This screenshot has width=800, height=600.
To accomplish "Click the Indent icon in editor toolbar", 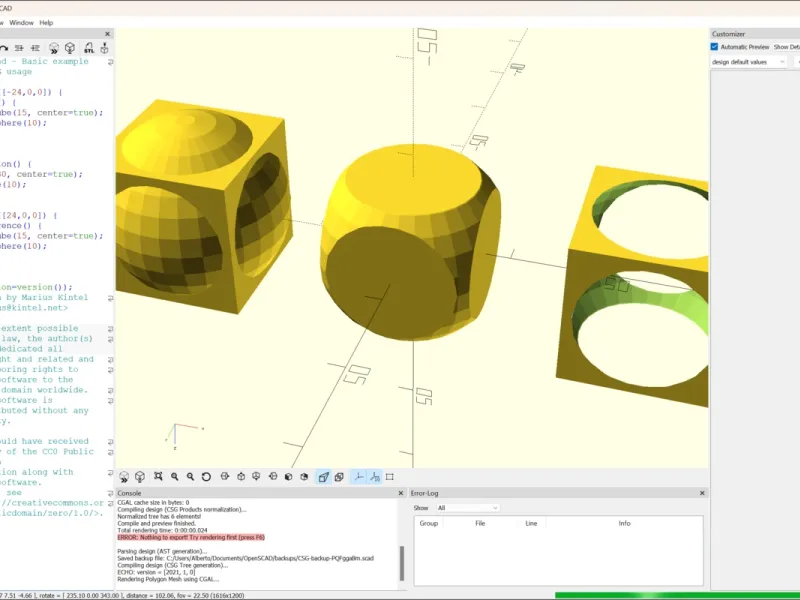I will [x=35, y=48].
